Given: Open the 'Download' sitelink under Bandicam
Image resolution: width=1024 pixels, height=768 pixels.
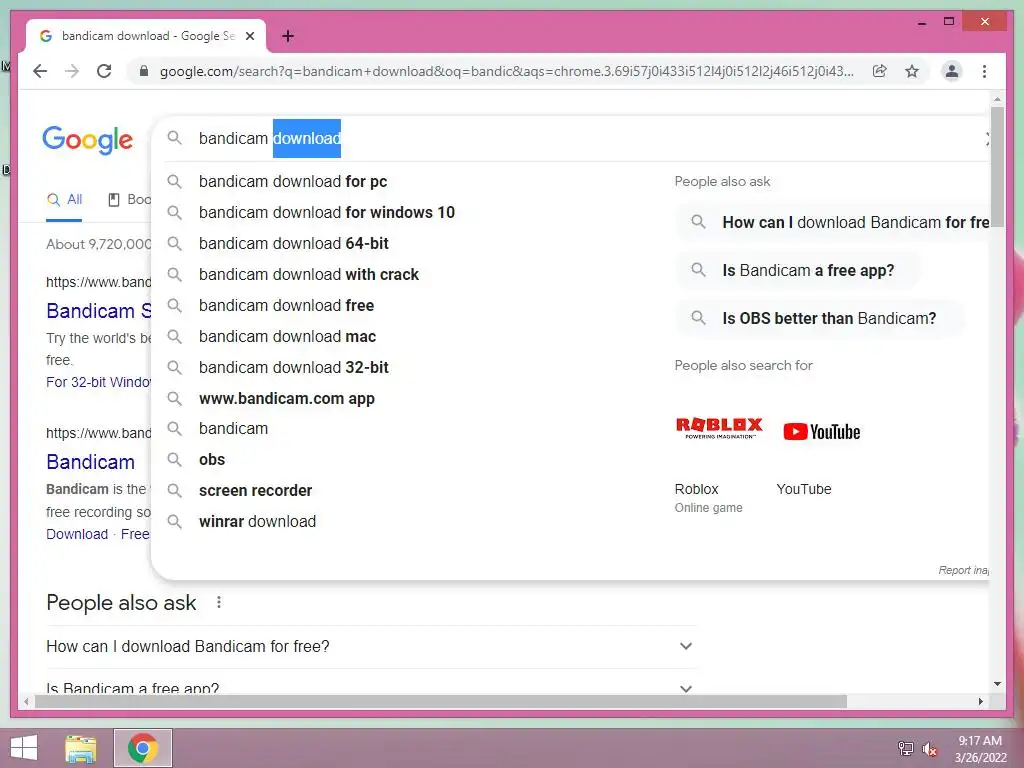Looking at the screenshot, I should coord(76,534).
